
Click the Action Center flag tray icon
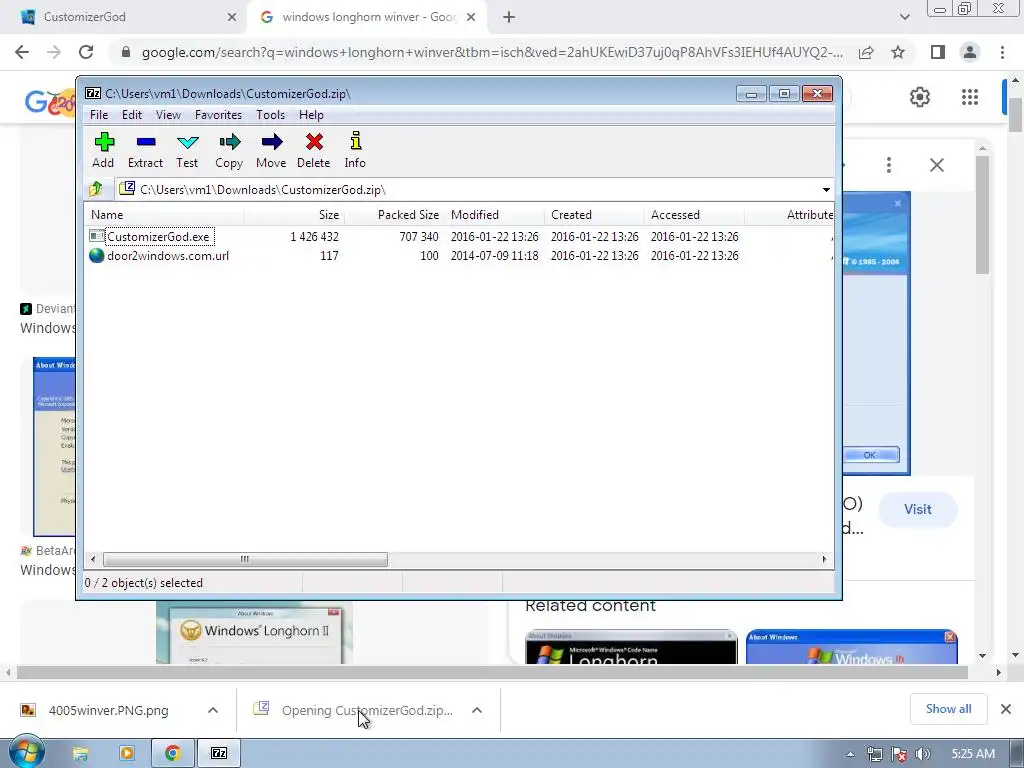tap(899, 754)
